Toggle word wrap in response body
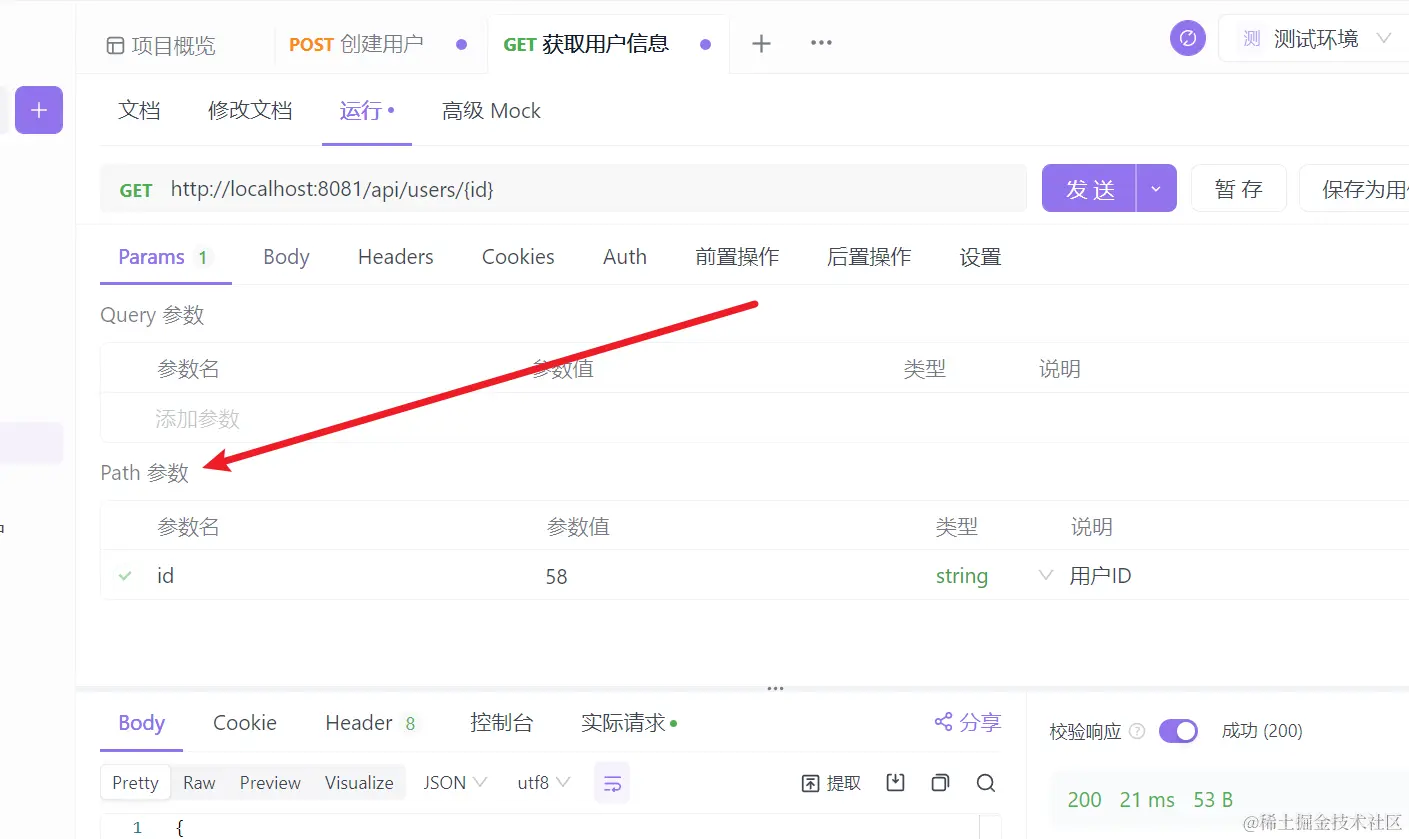 (x=612, y=783)
